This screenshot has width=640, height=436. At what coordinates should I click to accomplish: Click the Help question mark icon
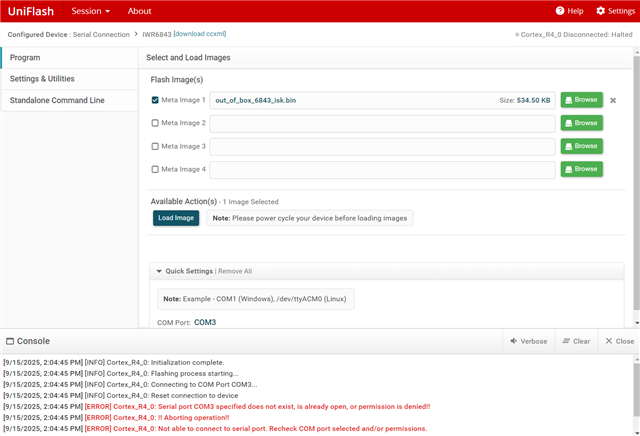560,11
